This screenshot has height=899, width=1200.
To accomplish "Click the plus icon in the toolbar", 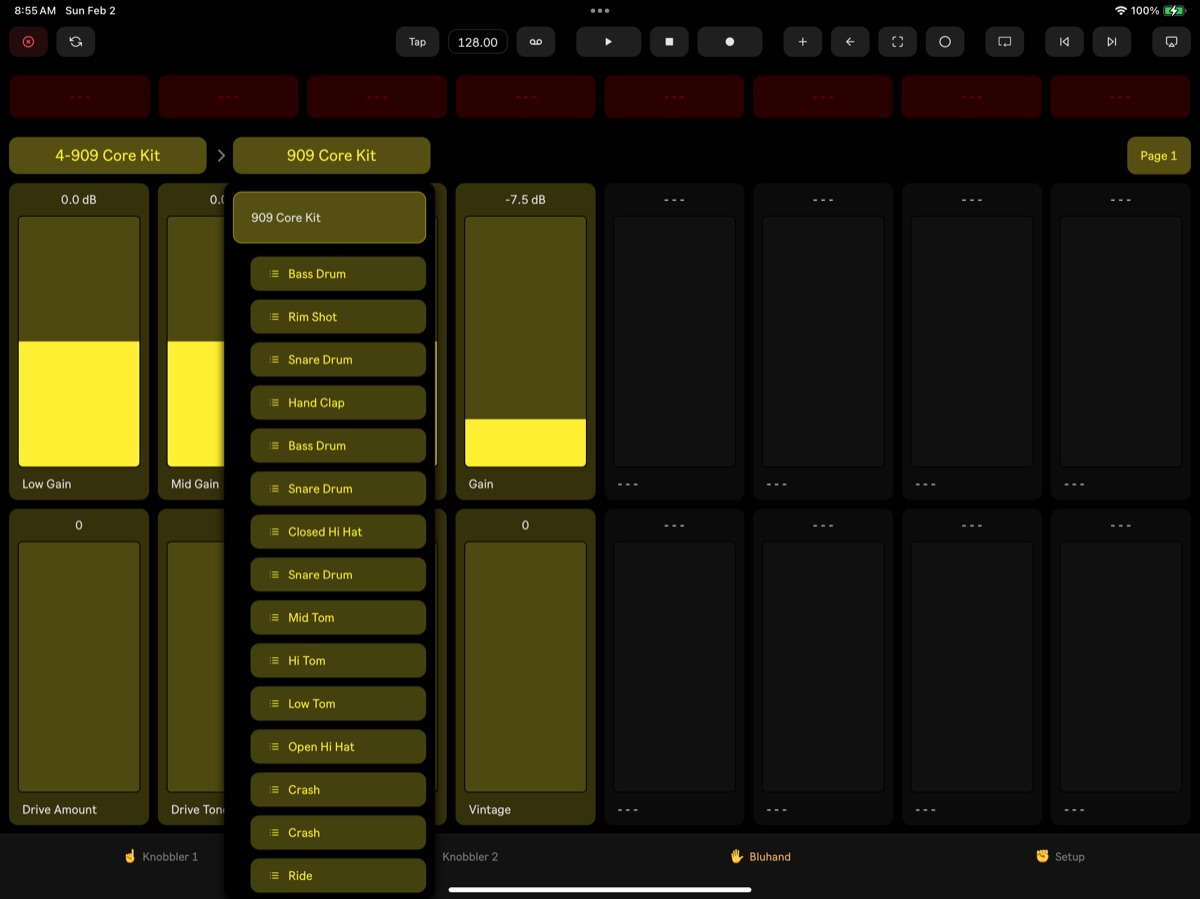I will (802, 42).
